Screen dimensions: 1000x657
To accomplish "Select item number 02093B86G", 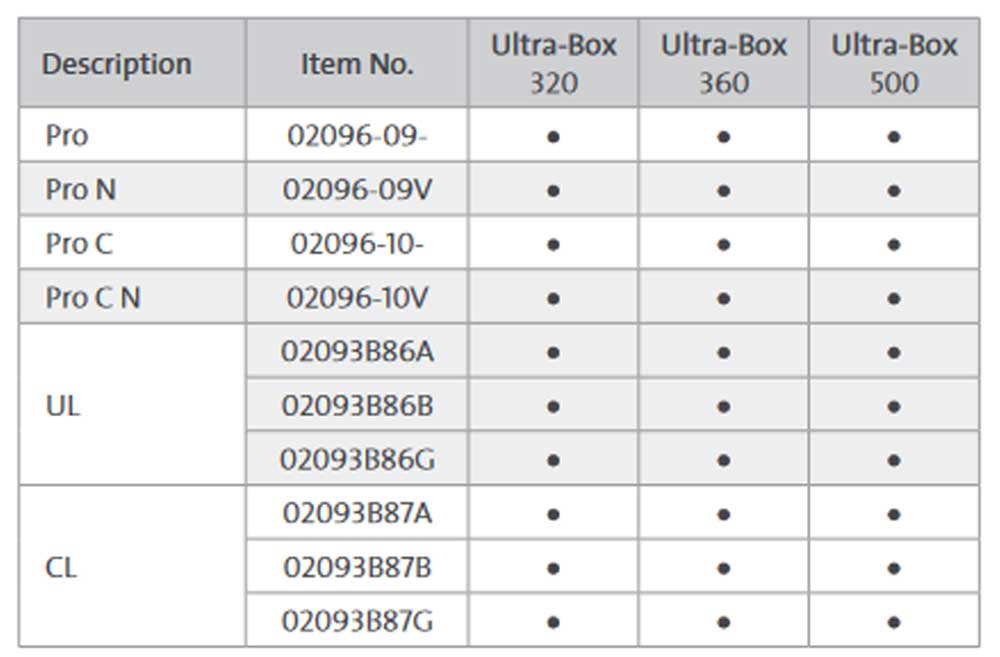I will [x=357, y=460].
